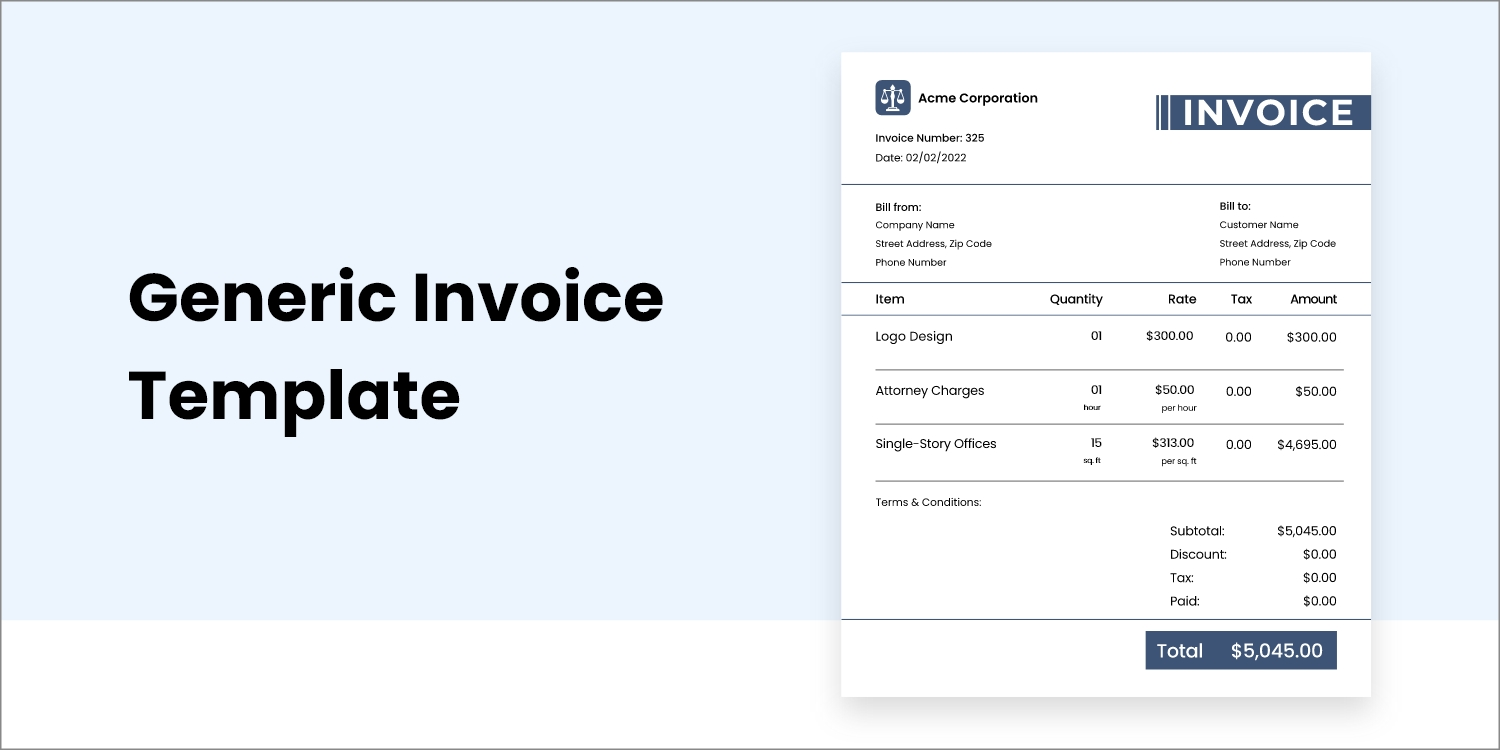Click "Customer Name" under Bill to
The image size is (1500, 750).
(x=1259, y=225)
